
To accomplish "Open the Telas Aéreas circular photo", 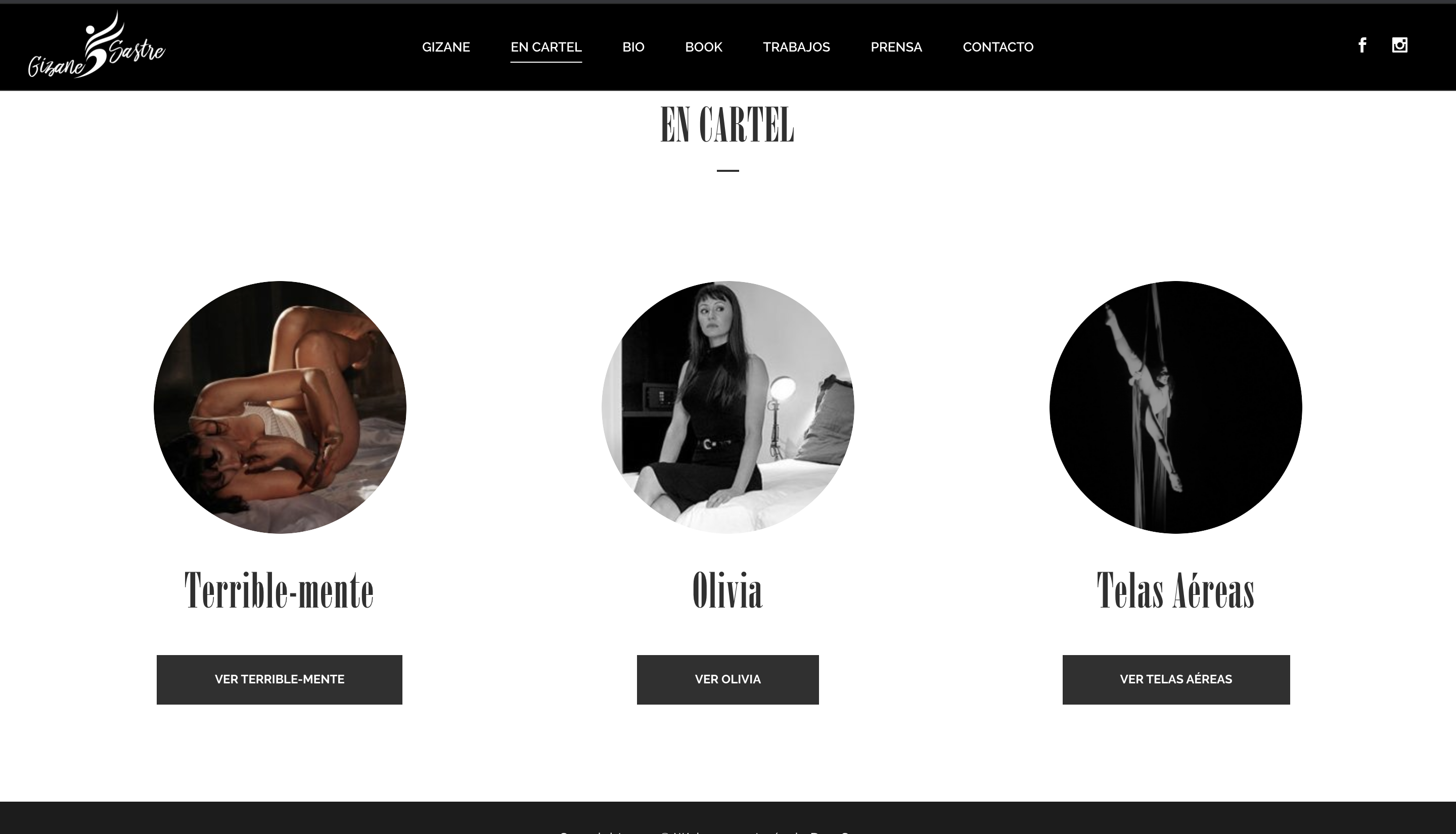I will click(1175, 407).
